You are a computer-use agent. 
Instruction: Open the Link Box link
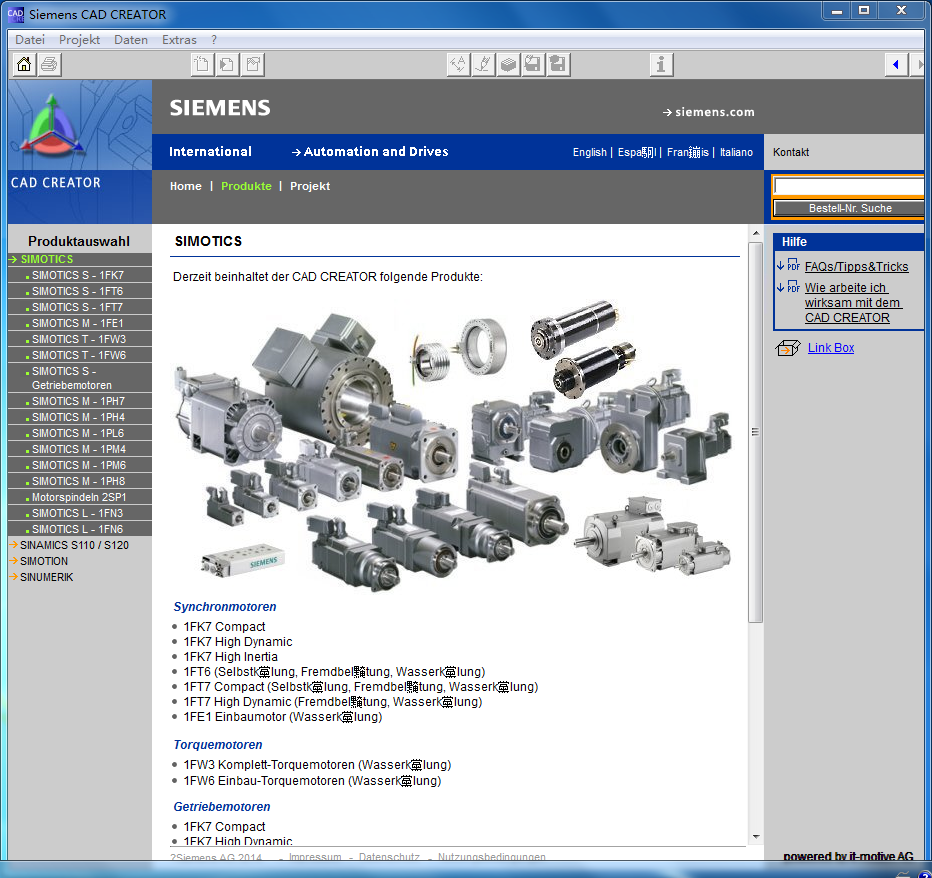[830, 348]
